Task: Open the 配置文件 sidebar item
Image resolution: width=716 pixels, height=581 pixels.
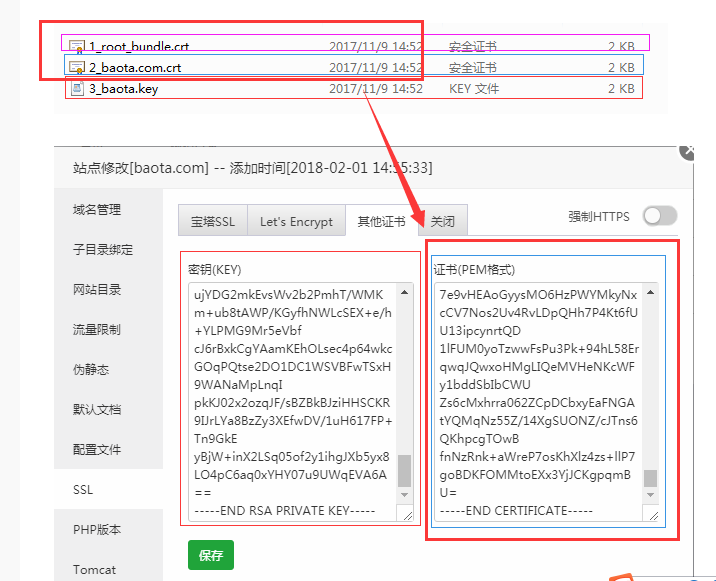Action: 97,449
